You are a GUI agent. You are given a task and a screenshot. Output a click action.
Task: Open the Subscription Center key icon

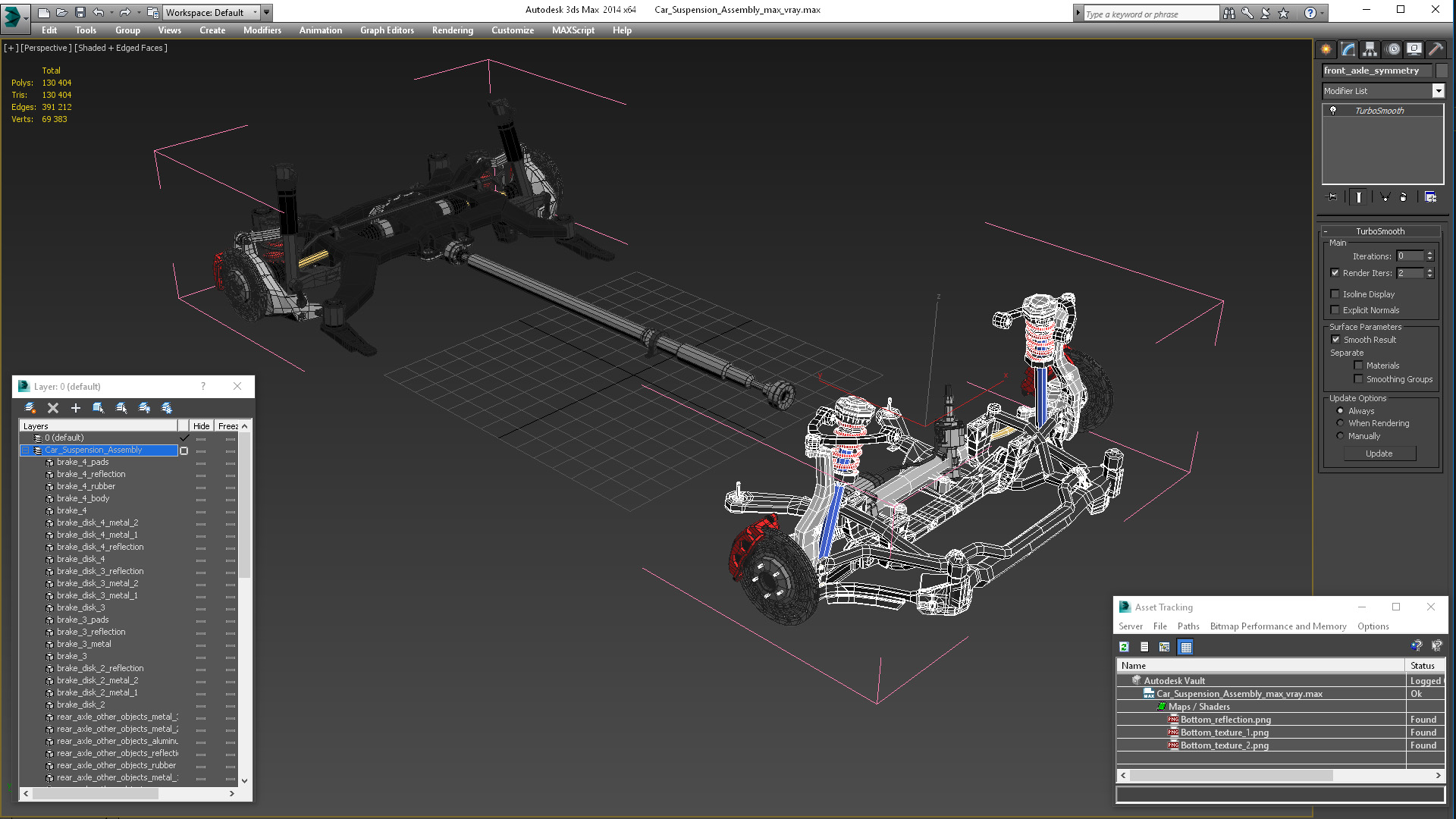1247,13
